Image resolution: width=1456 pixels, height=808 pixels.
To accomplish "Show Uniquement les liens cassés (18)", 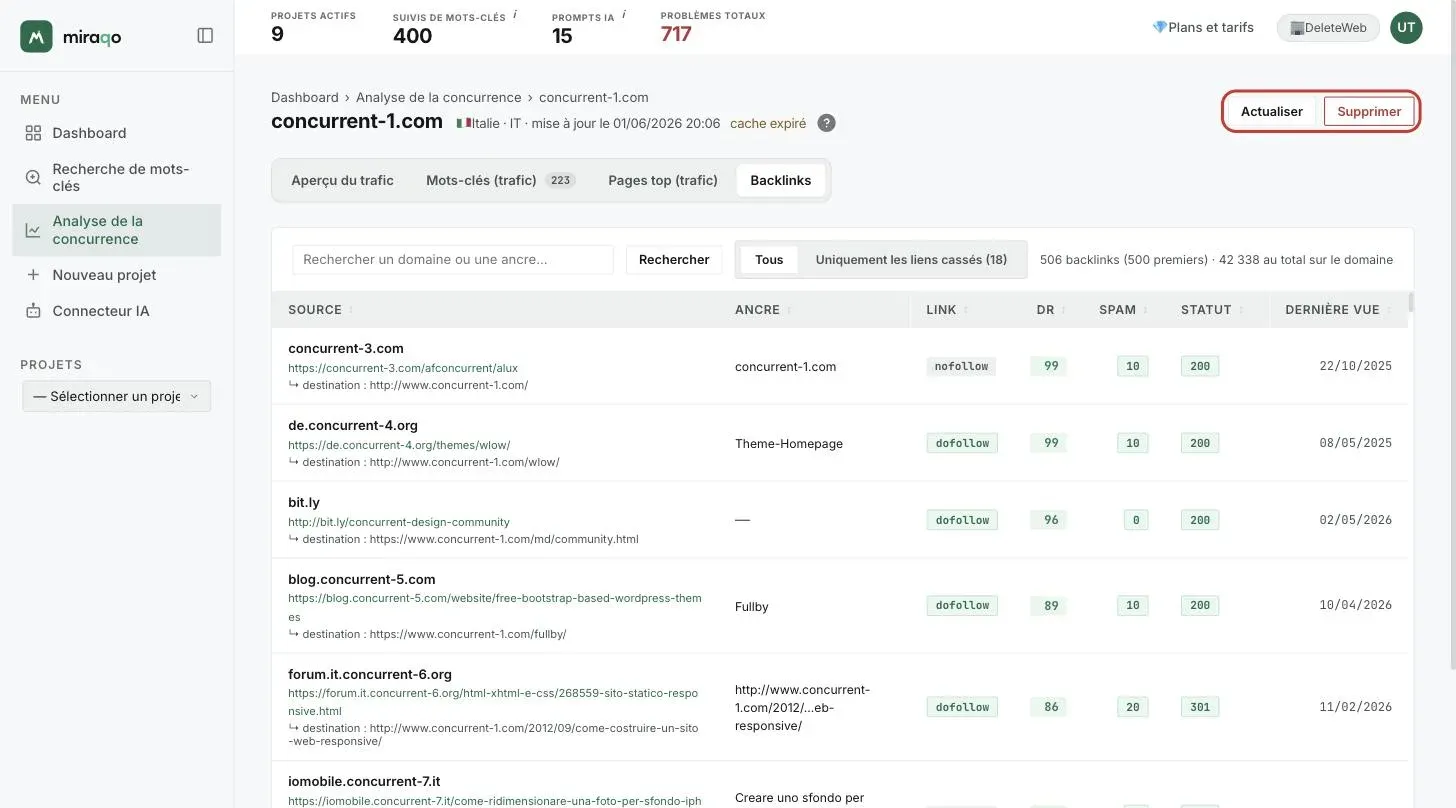I will 911,259.
